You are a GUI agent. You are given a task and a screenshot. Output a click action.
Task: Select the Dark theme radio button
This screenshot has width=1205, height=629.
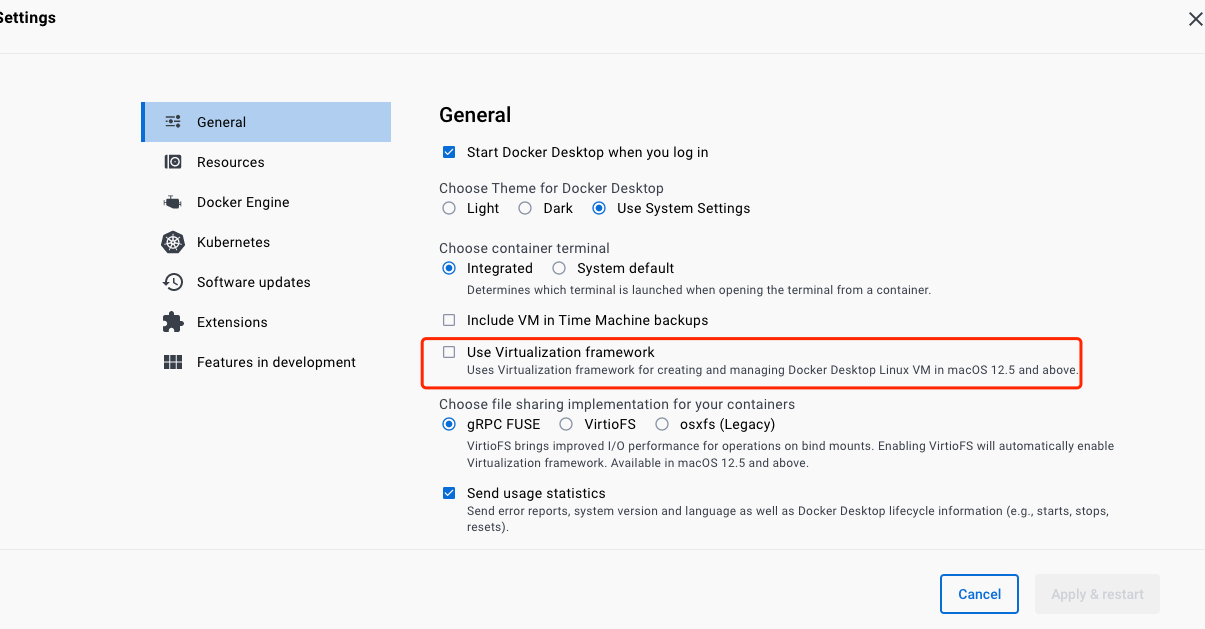point(525,208)
